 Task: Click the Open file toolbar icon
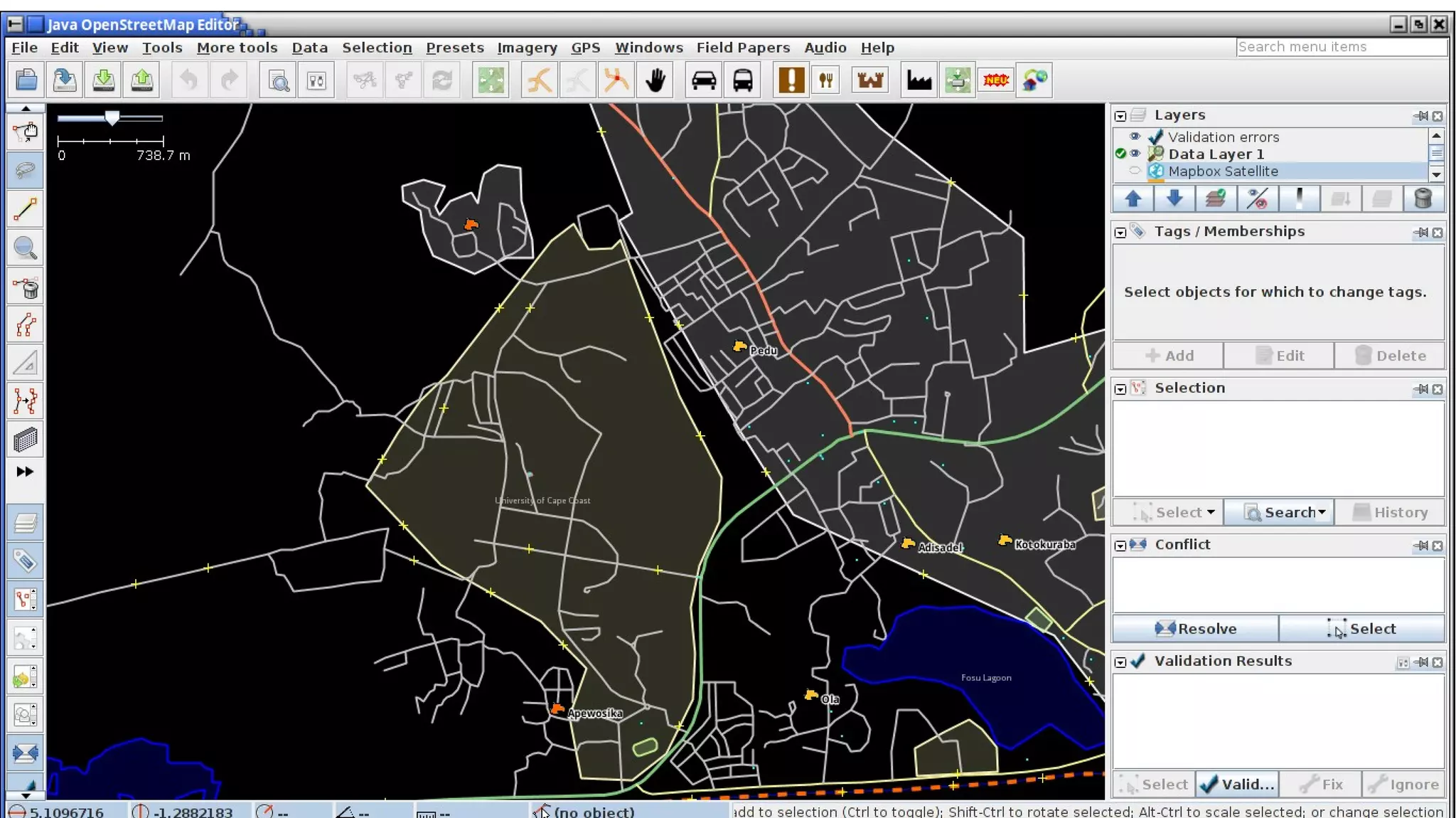pos(26,80)
